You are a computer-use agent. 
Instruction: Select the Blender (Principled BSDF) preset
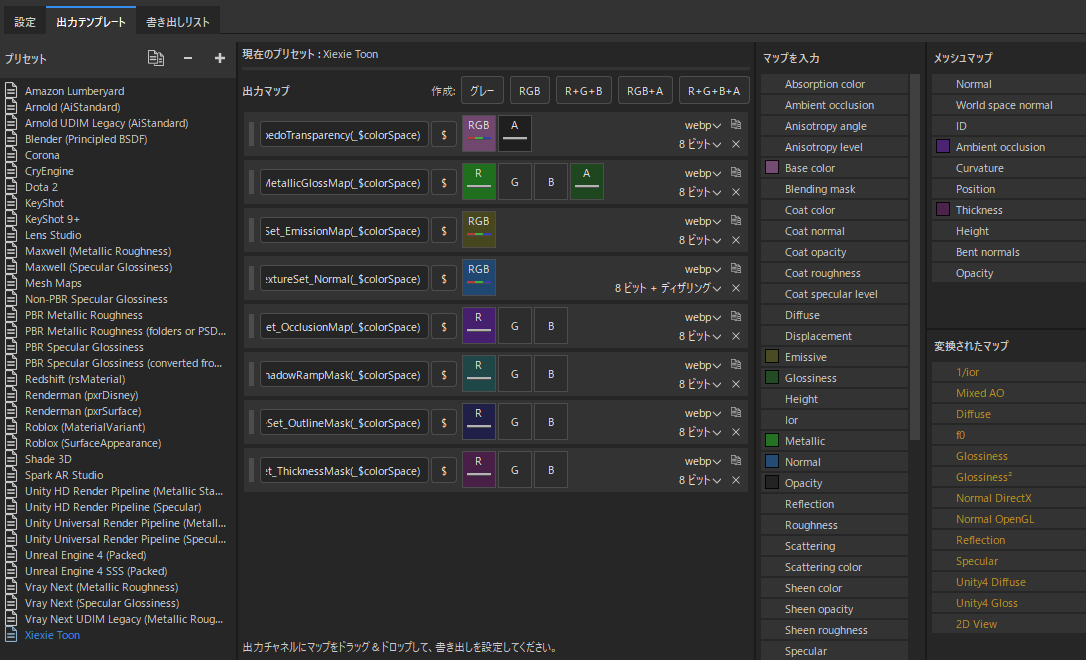[x=86, y=139]
